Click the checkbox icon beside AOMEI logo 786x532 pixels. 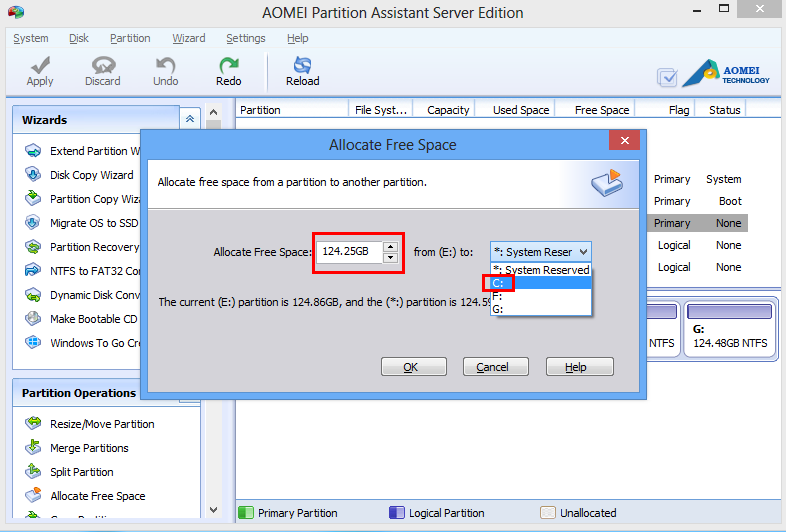click(667, 77)
